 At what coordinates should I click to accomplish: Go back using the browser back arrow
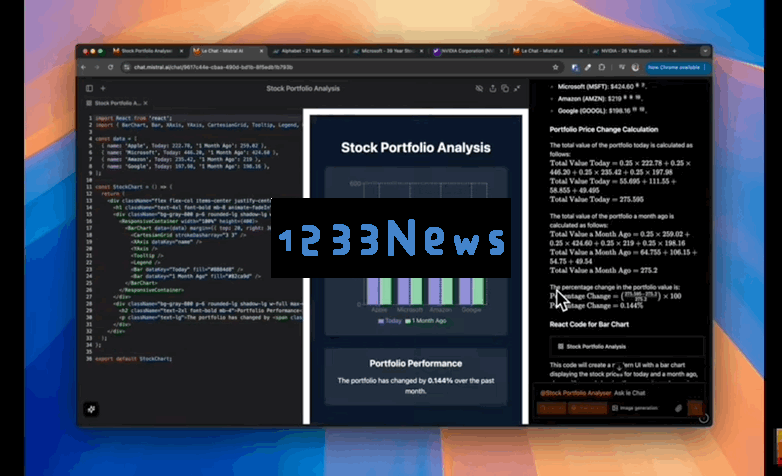(x=84, y=67)
